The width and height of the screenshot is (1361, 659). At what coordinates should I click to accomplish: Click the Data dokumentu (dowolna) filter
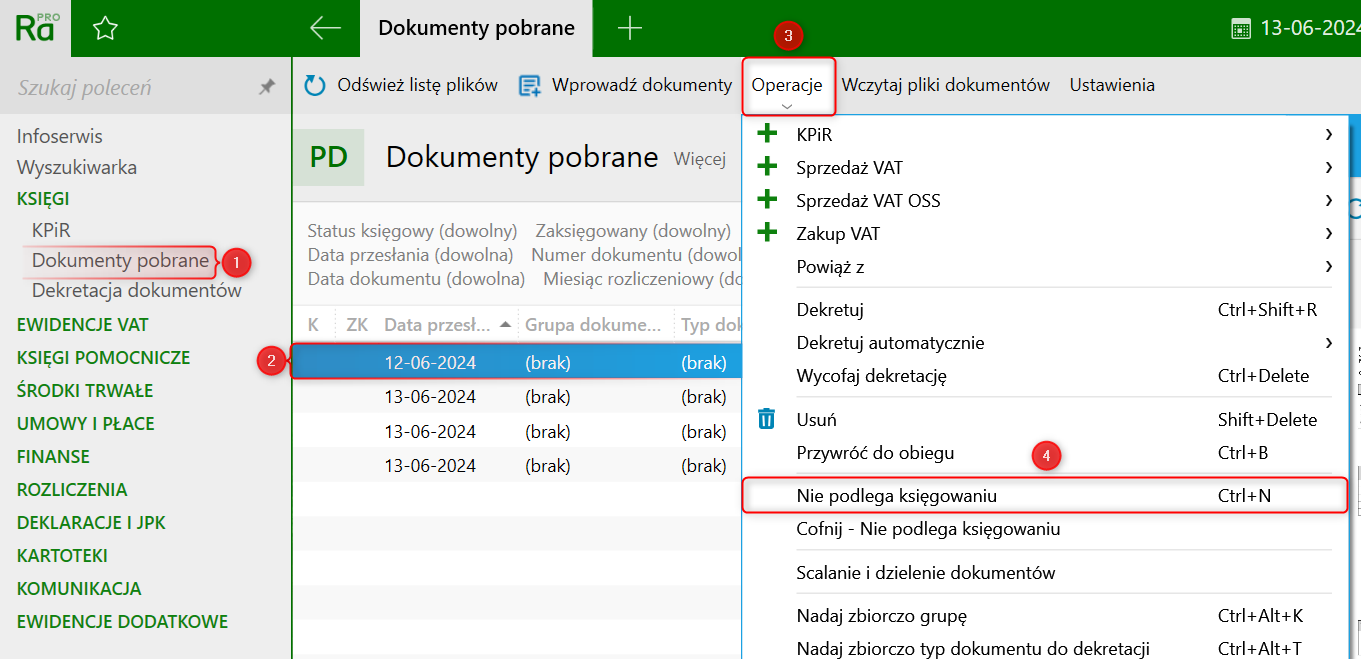tap(416, 279)
